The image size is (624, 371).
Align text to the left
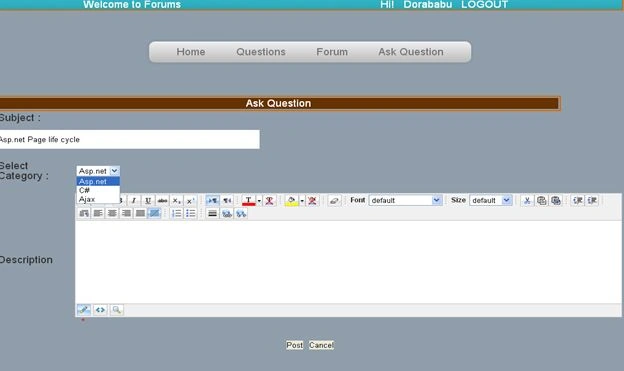[x=98, y=214]
